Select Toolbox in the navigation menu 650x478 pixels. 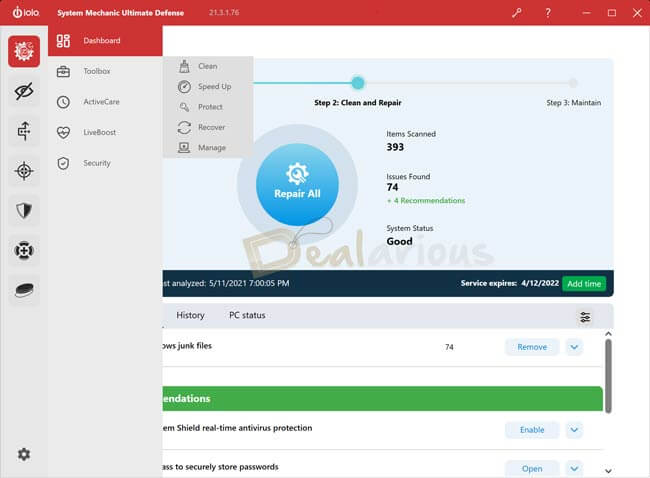tap(105, 71)
